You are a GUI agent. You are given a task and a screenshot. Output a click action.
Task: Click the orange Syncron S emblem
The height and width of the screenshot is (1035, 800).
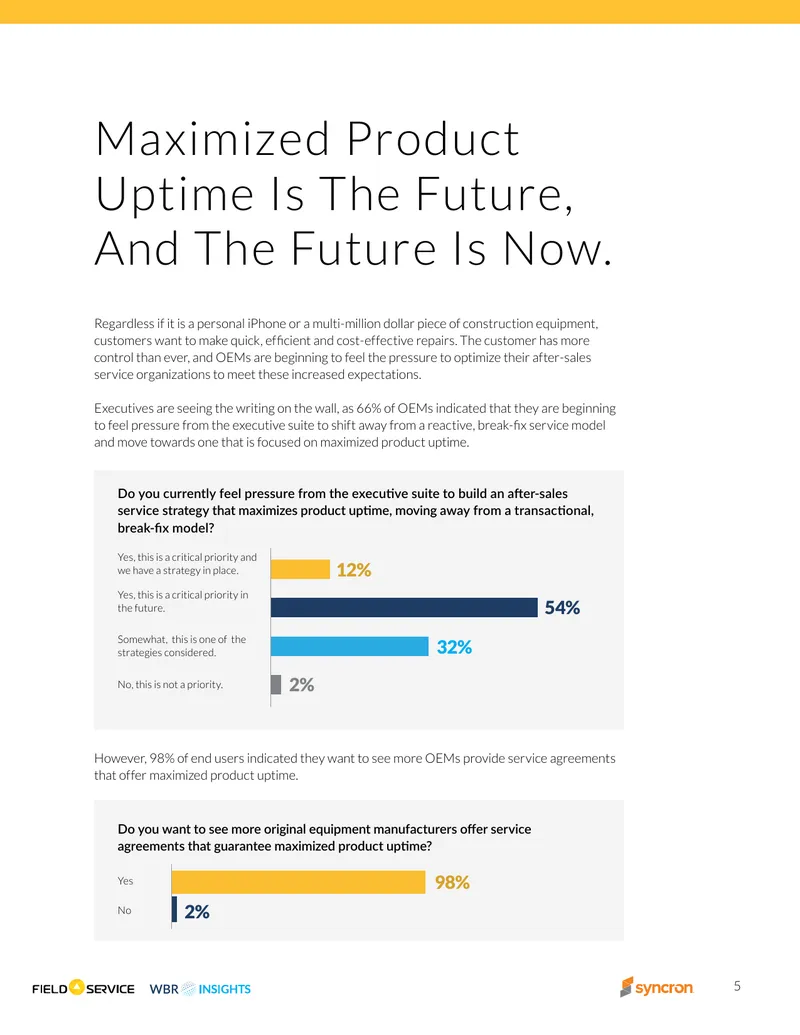626,987
